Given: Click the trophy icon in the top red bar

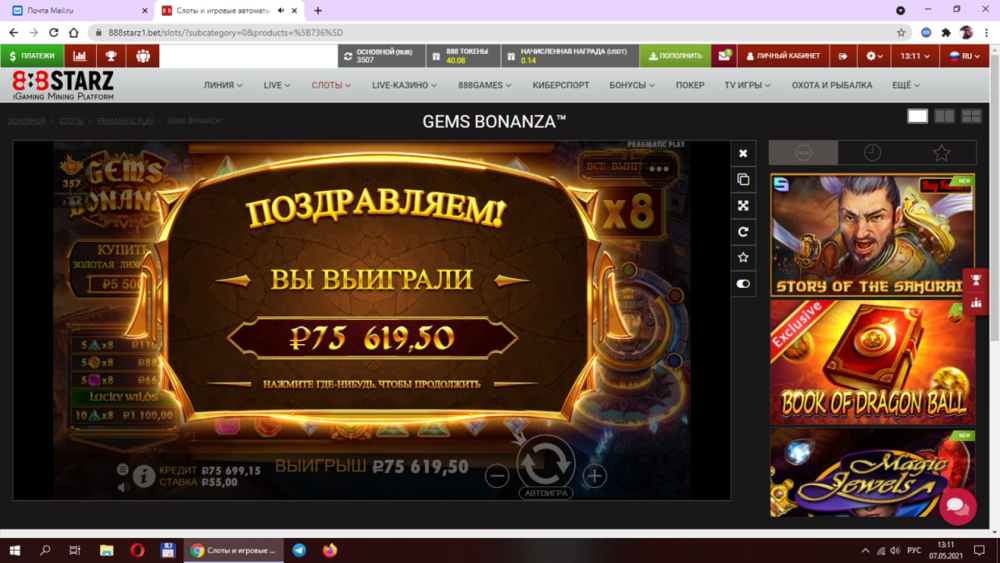Looking at the screenshot, I should 111,56.
